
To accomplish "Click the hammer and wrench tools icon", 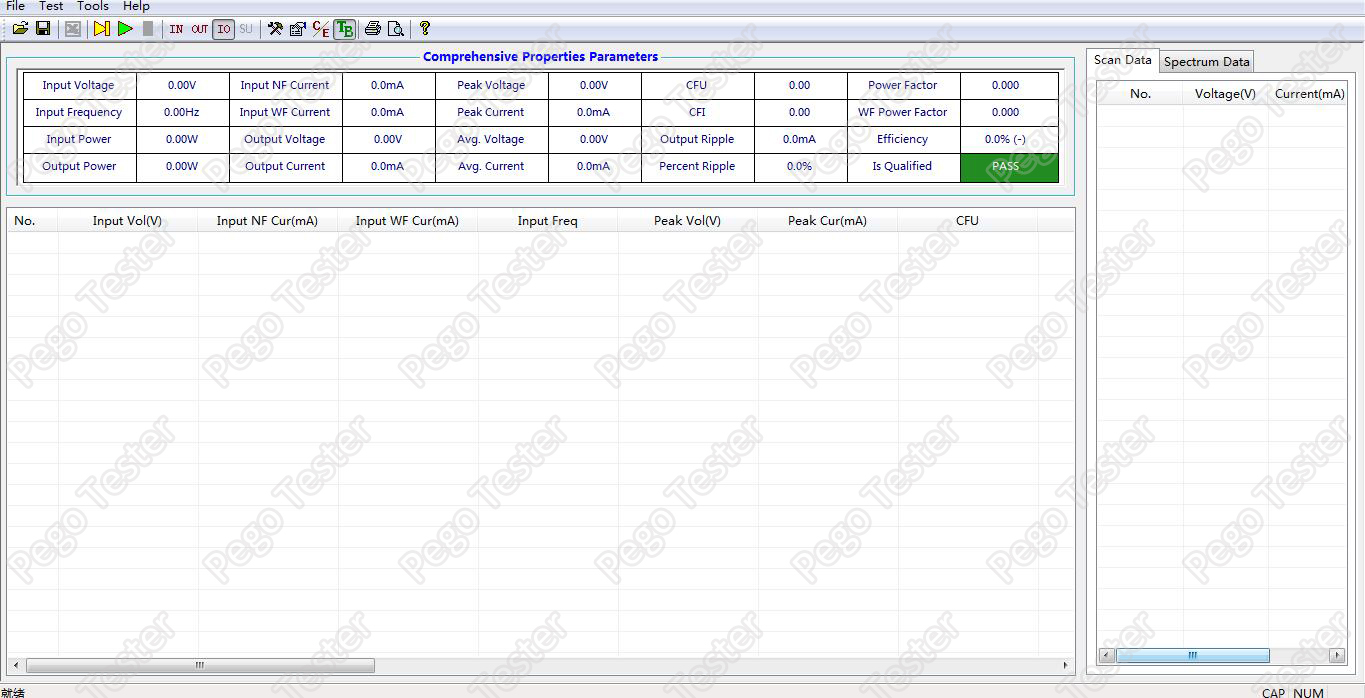I will click(275, 29).
